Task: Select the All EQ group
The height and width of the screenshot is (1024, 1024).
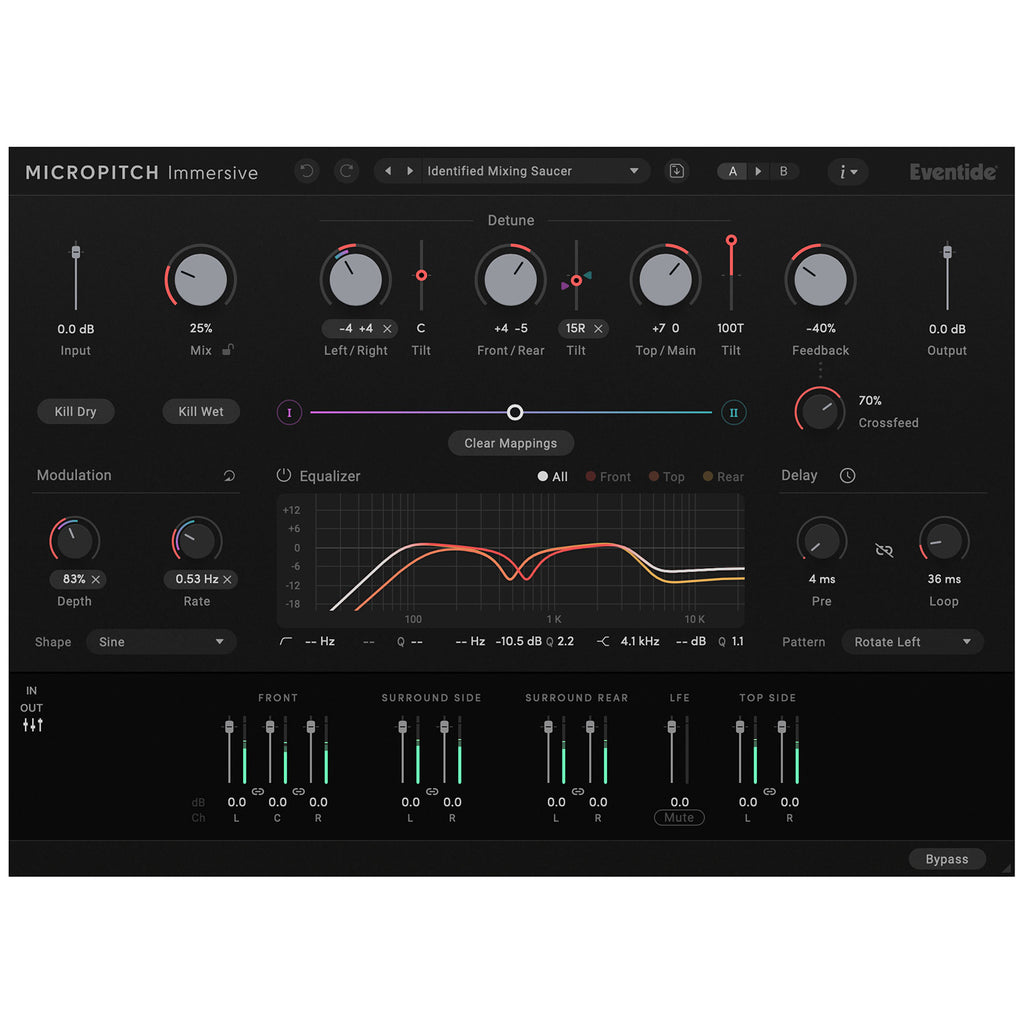Action: (552, 477)
